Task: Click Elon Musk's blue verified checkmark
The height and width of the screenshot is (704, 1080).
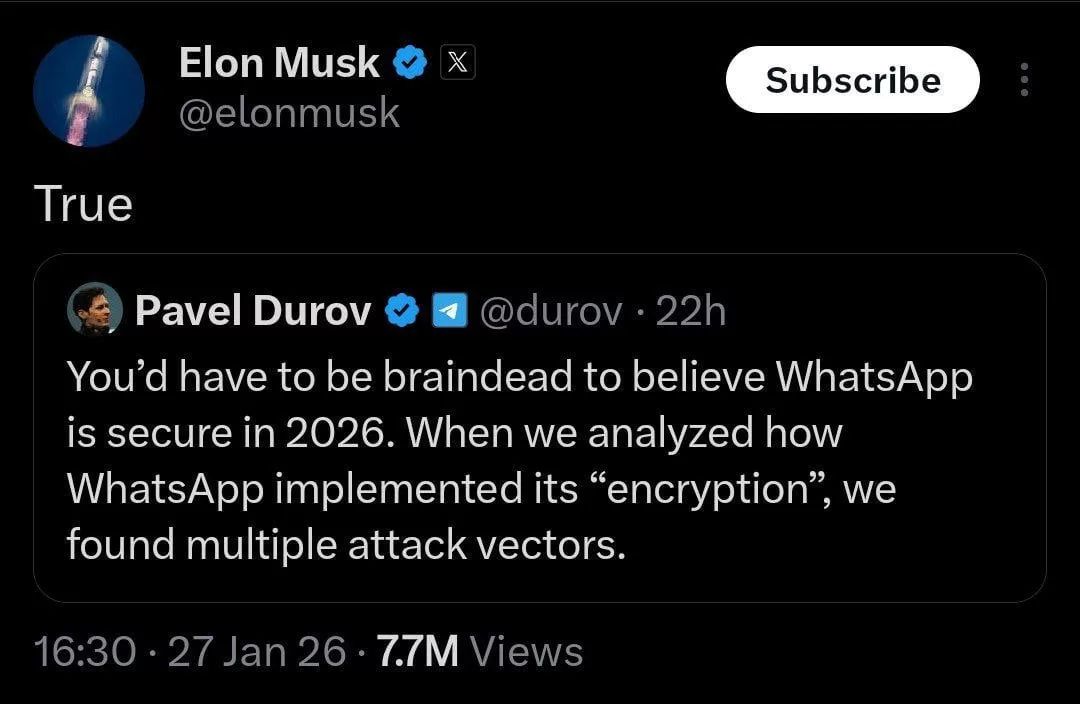Action: click(411, 65)
